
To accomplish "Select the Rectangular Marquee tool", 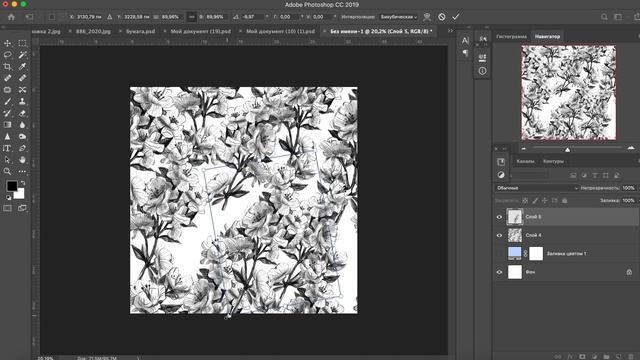I will (22, 43).
